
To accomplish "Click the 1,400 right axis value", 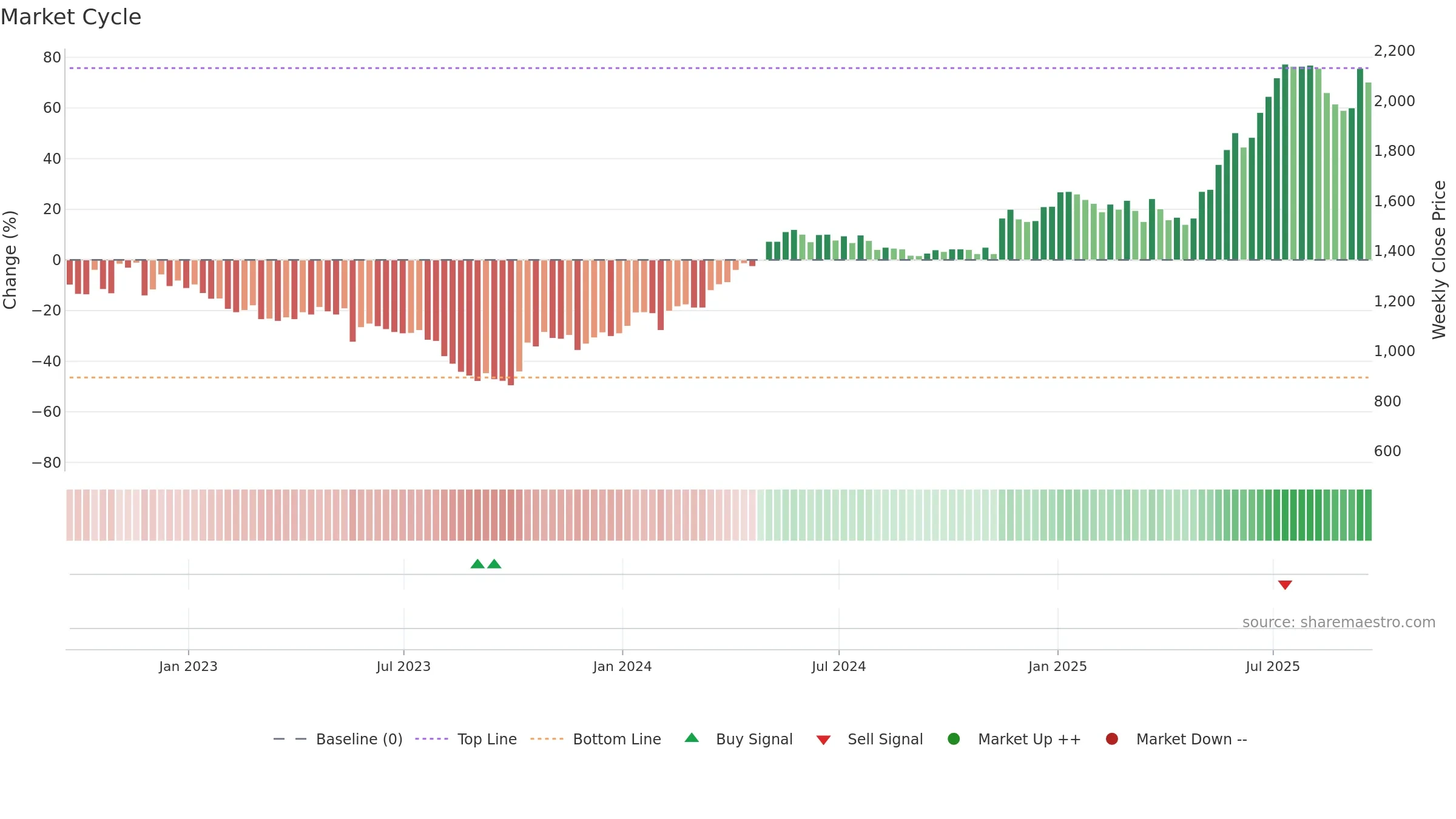I will tap(1394, 251).
